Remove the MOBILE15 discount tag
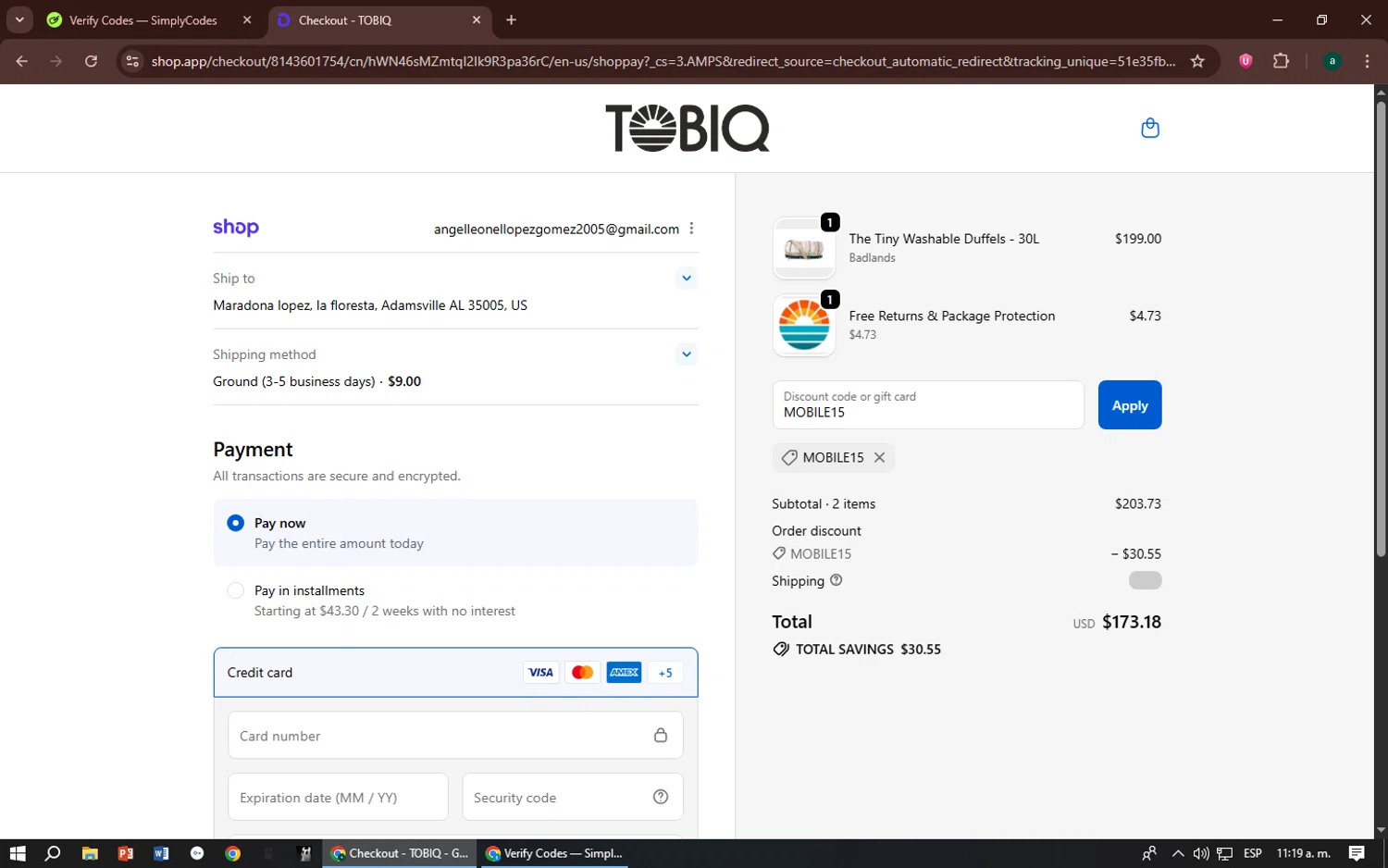The width and height of the screenshot is (1388, 868). point(879,457)
